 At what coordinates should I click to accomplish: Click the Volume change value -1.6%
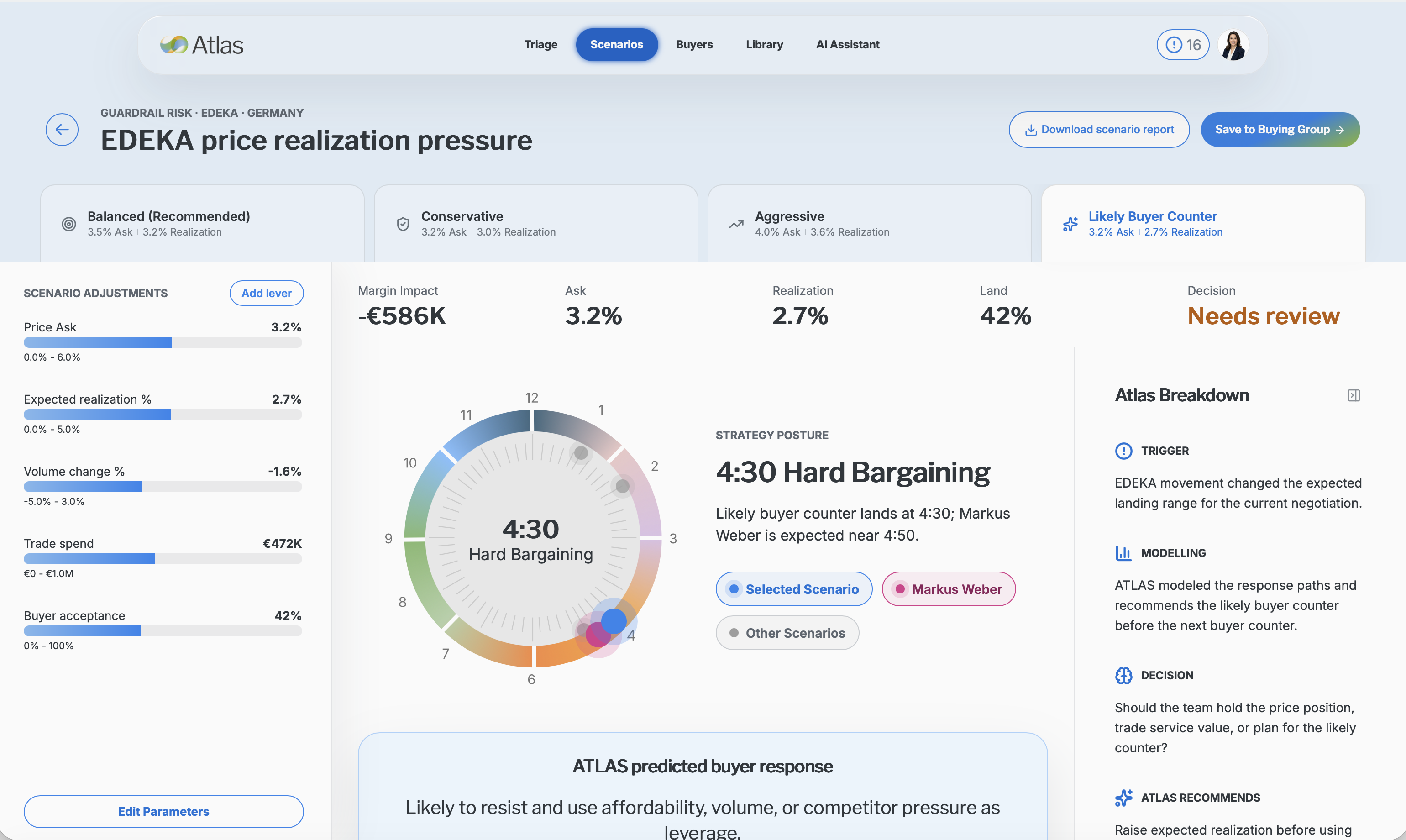click(284, 471)
